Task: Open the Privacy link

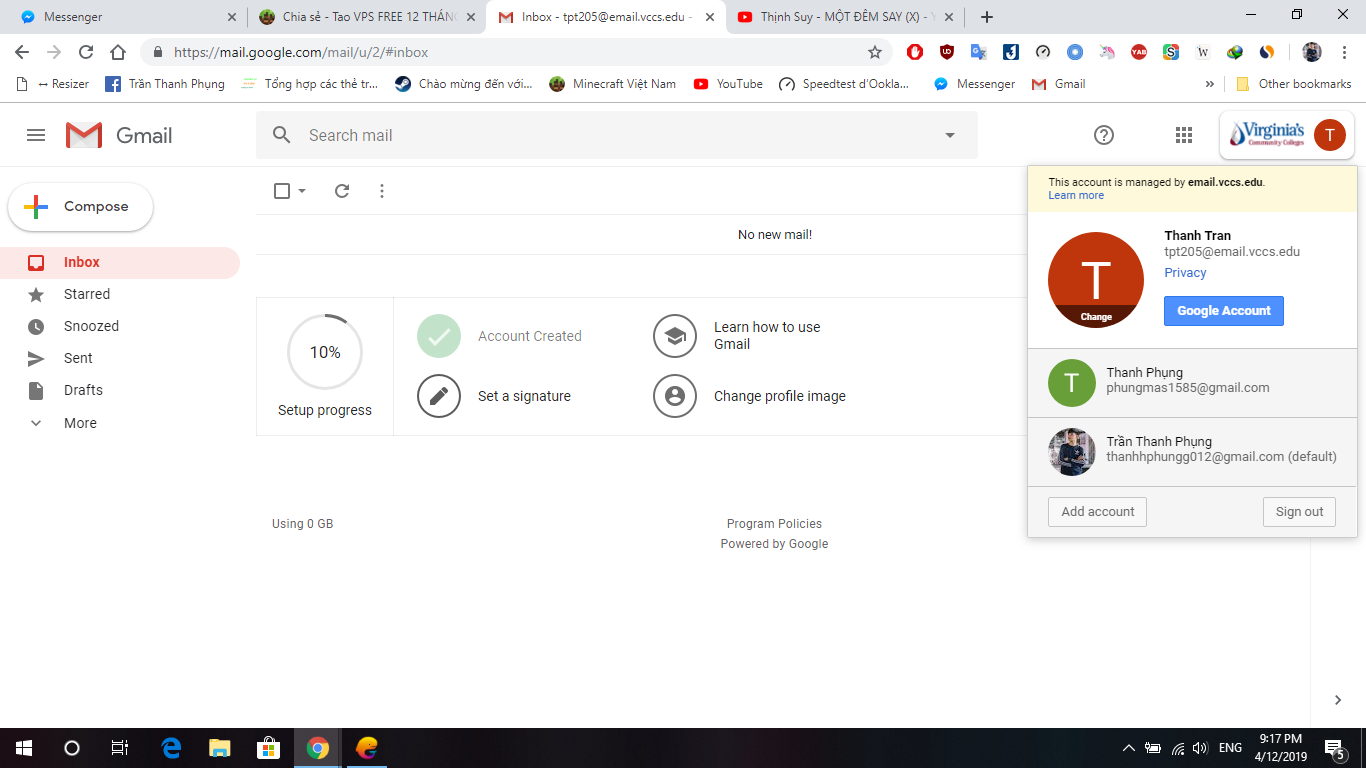Action: click(1185, 273)
